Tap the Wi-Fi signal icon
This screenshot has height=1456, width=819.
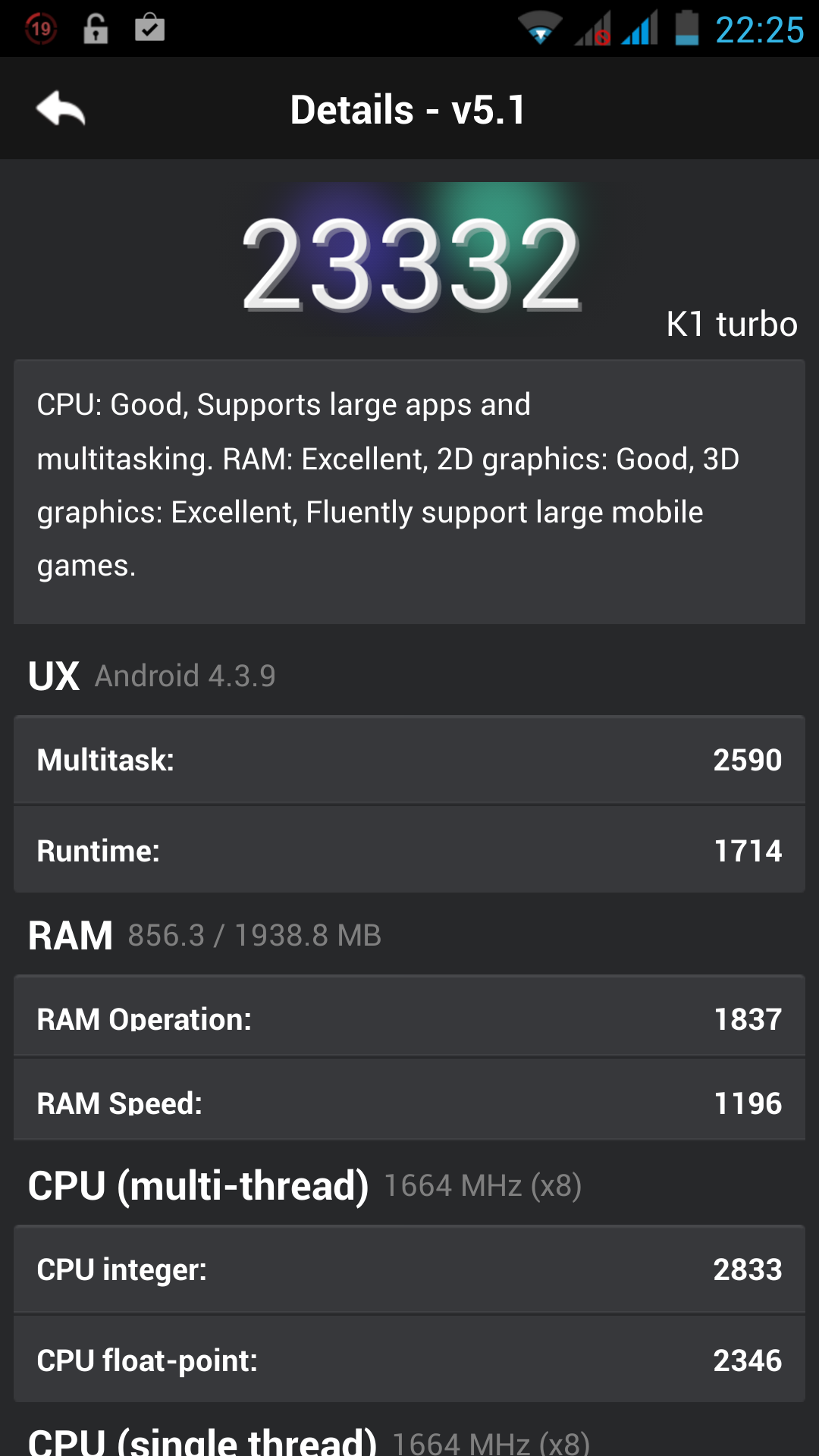click(x=540, y=29)
